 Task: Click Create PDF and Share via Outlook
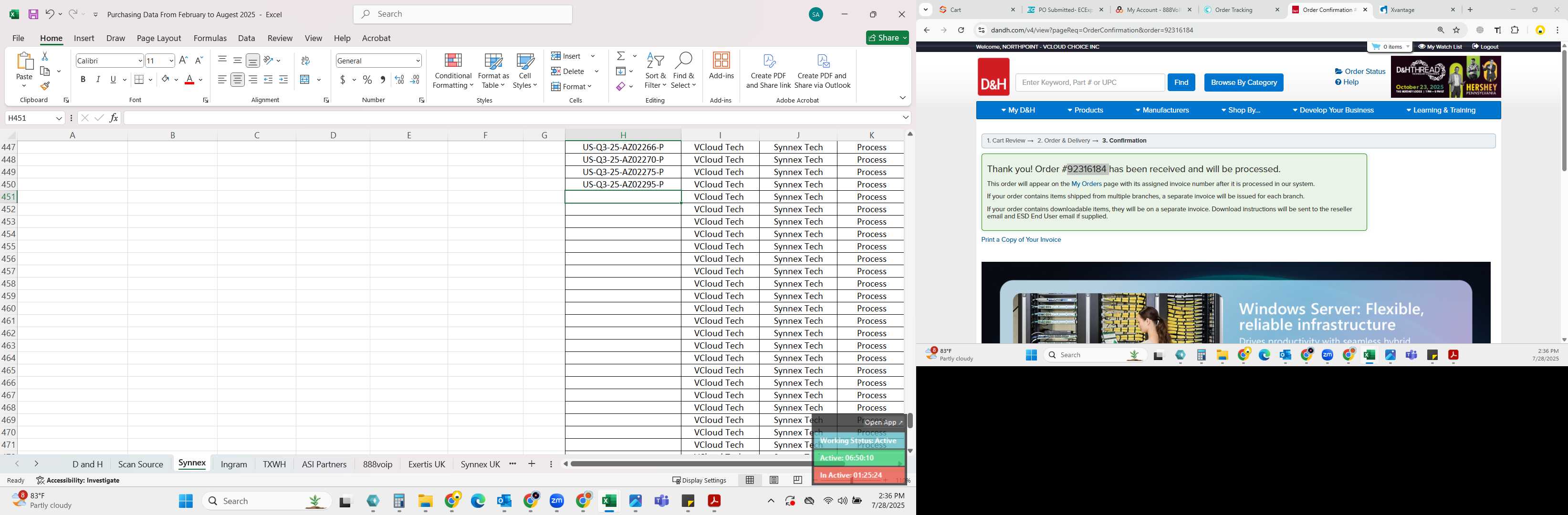point(823,71)
